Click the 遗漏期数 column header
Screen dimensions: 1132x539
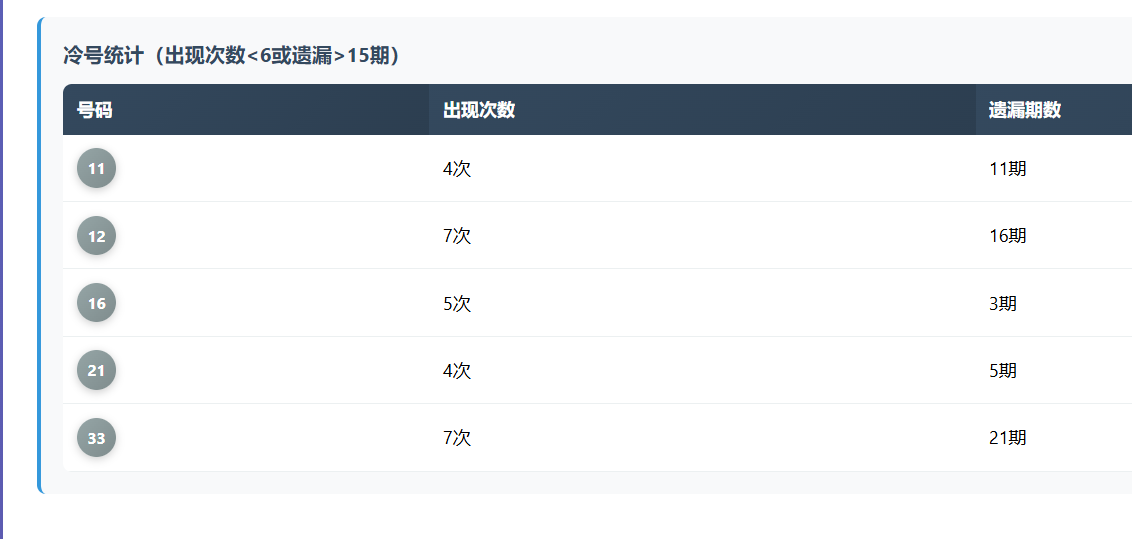click(1025, 110)
